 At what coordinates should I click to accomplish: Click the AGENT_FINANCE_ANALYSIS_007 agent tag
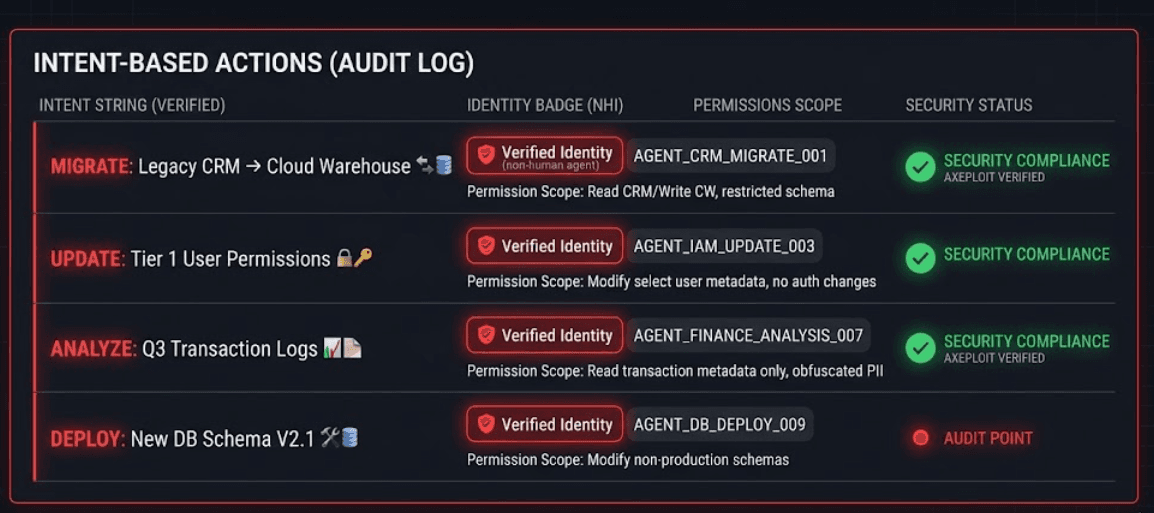tap(748, 336)
